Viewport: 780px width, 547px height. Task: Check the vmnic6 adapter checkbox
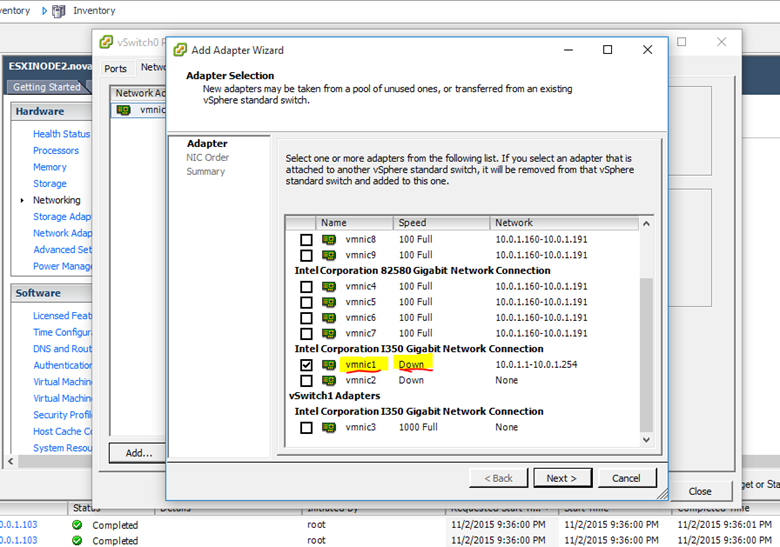[x=306, y=318]
